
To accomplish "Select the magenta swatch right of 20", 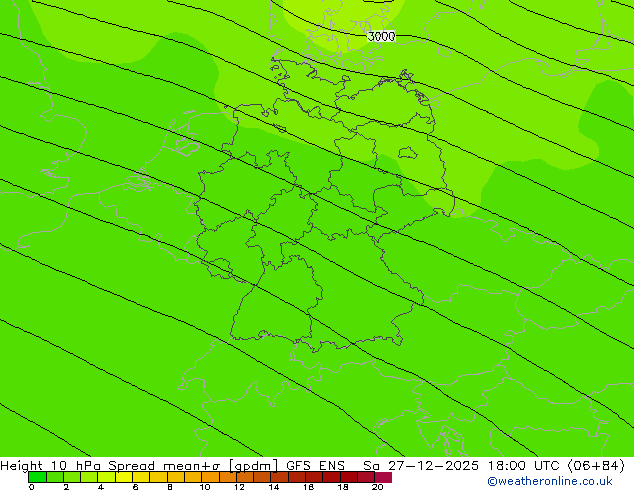I will click(x=383, y=477).
